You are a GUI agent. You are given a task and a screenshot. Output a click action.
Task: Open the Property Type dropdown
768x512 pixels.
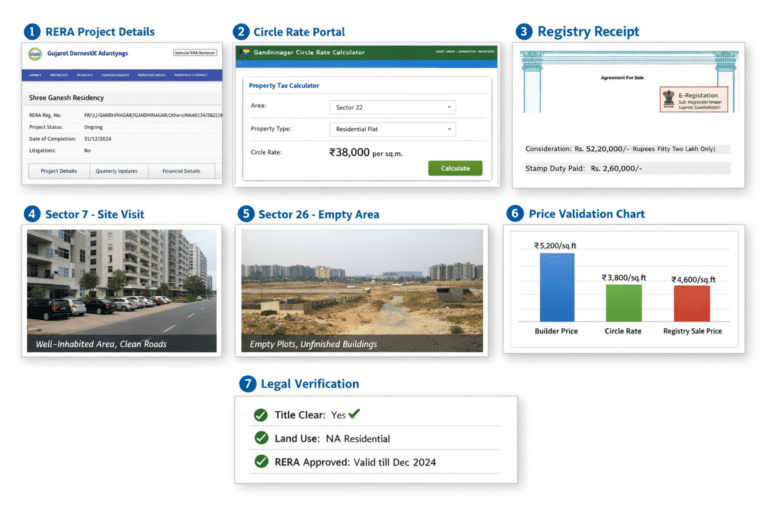click(x=393, y=129)
